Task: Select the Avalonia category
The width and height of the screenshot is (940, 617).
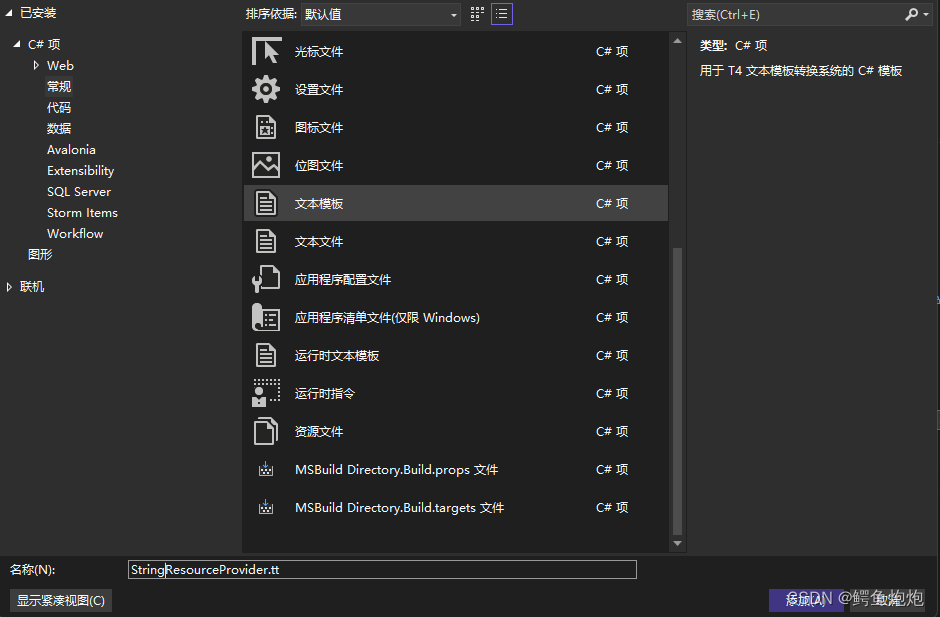Action: pos(71,149)
